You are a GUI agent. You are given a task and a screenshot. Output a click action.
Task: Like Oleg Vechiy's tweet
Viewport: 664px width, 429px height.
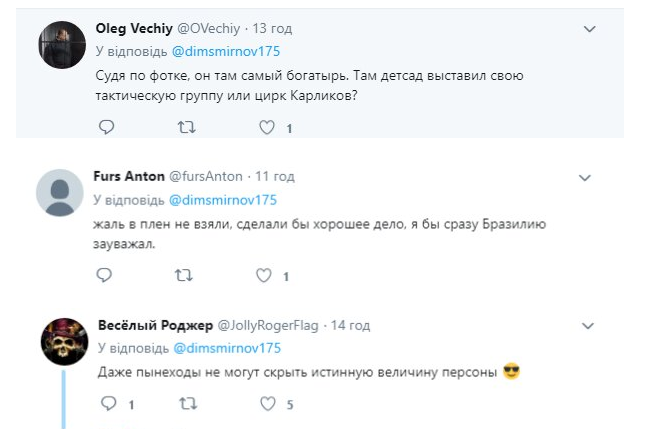[267, 127]
